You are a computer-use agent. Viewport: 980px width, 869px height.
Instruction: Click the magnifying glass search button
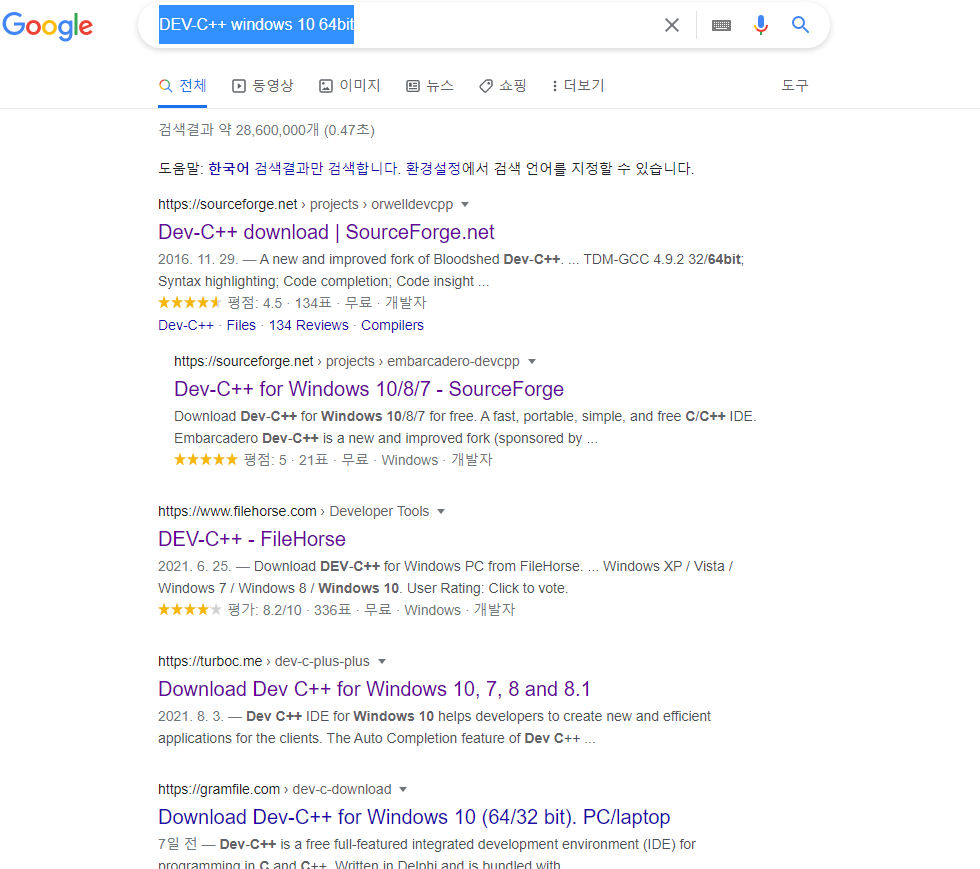coord(801,24)
